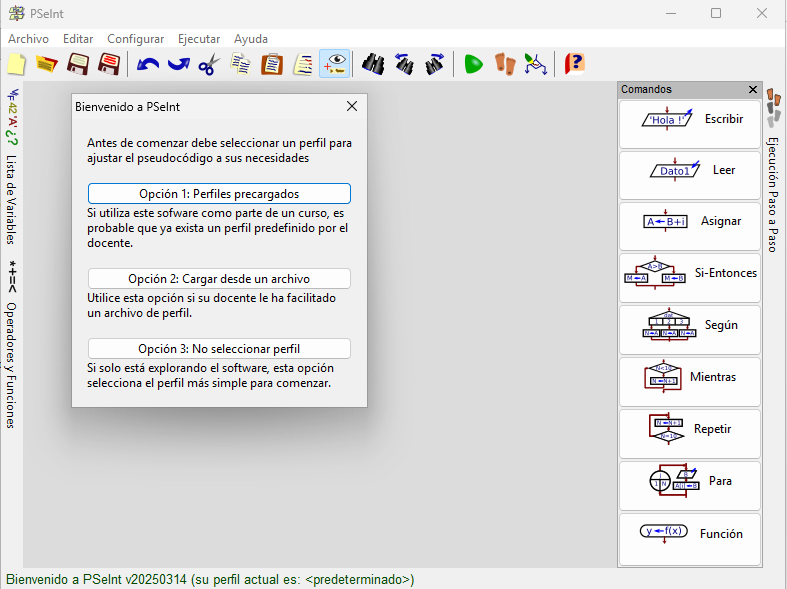787x589 pixels.
Task: Insert the Para loop command
Action: 690,486
